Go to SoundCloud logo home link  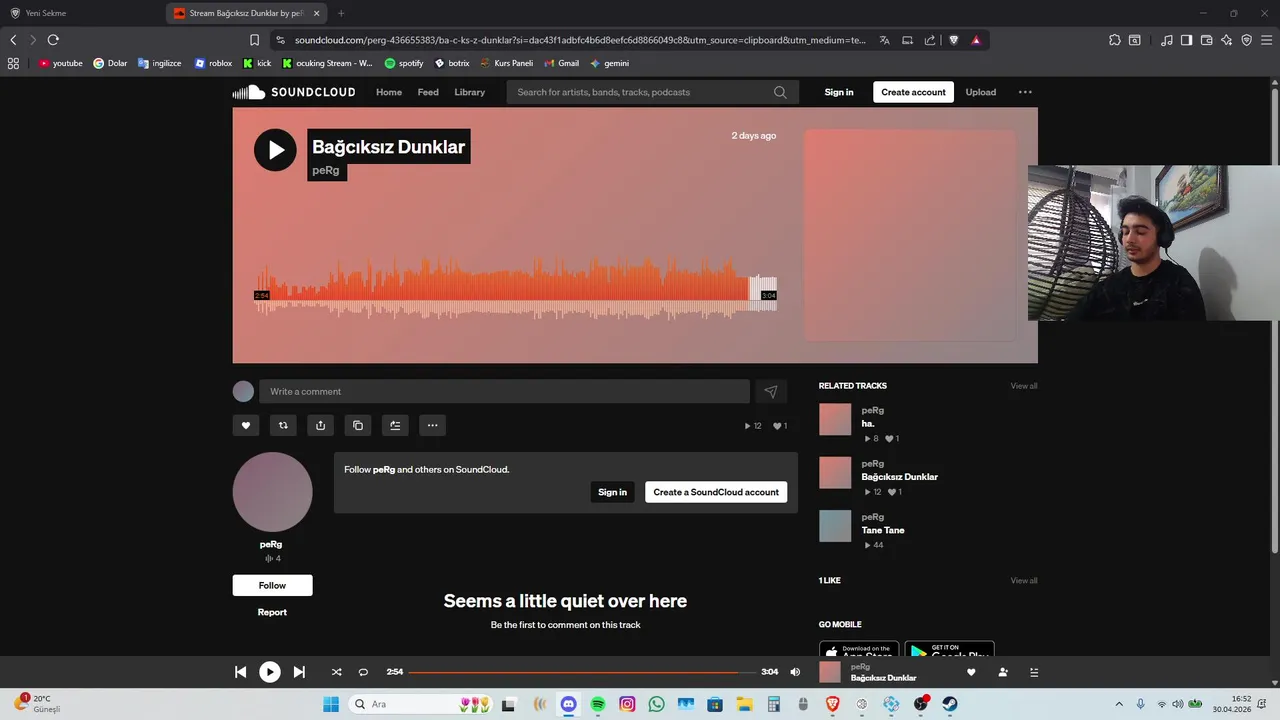point(294,92)
